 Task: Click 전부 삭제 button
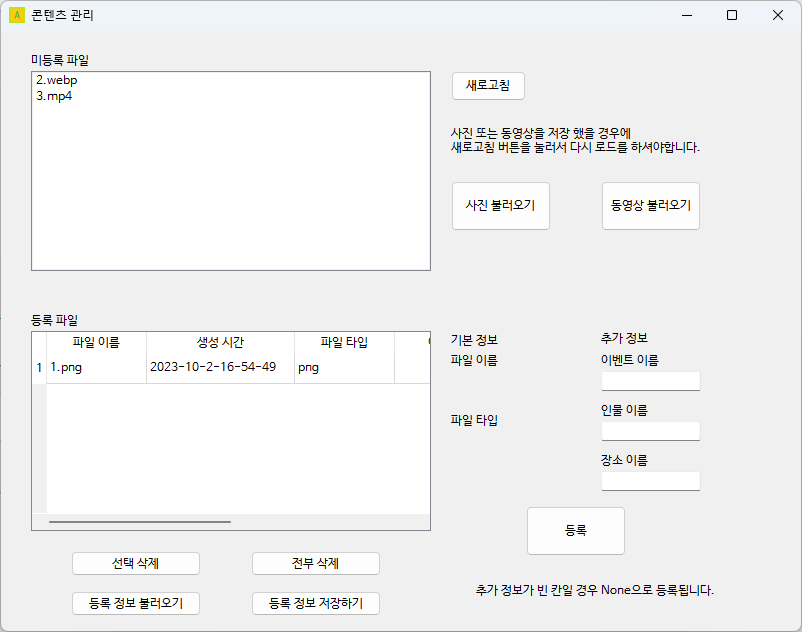tap(316, 563)
